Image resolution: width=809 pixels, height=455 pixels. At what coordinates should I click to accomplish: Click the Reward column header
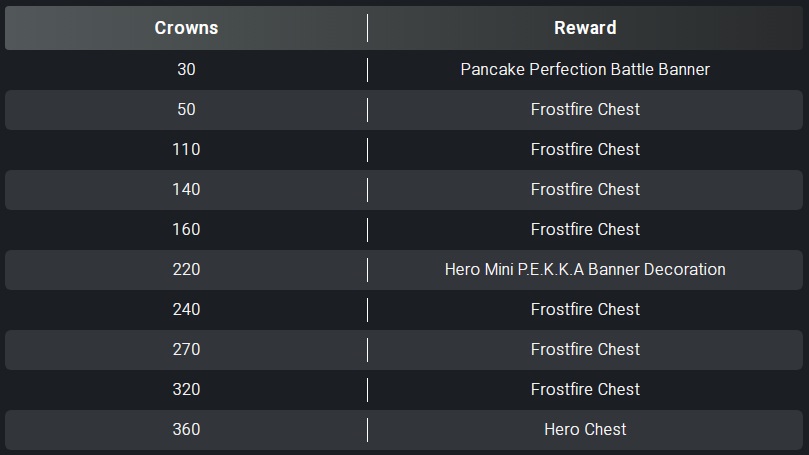click(x=585, y=28)
